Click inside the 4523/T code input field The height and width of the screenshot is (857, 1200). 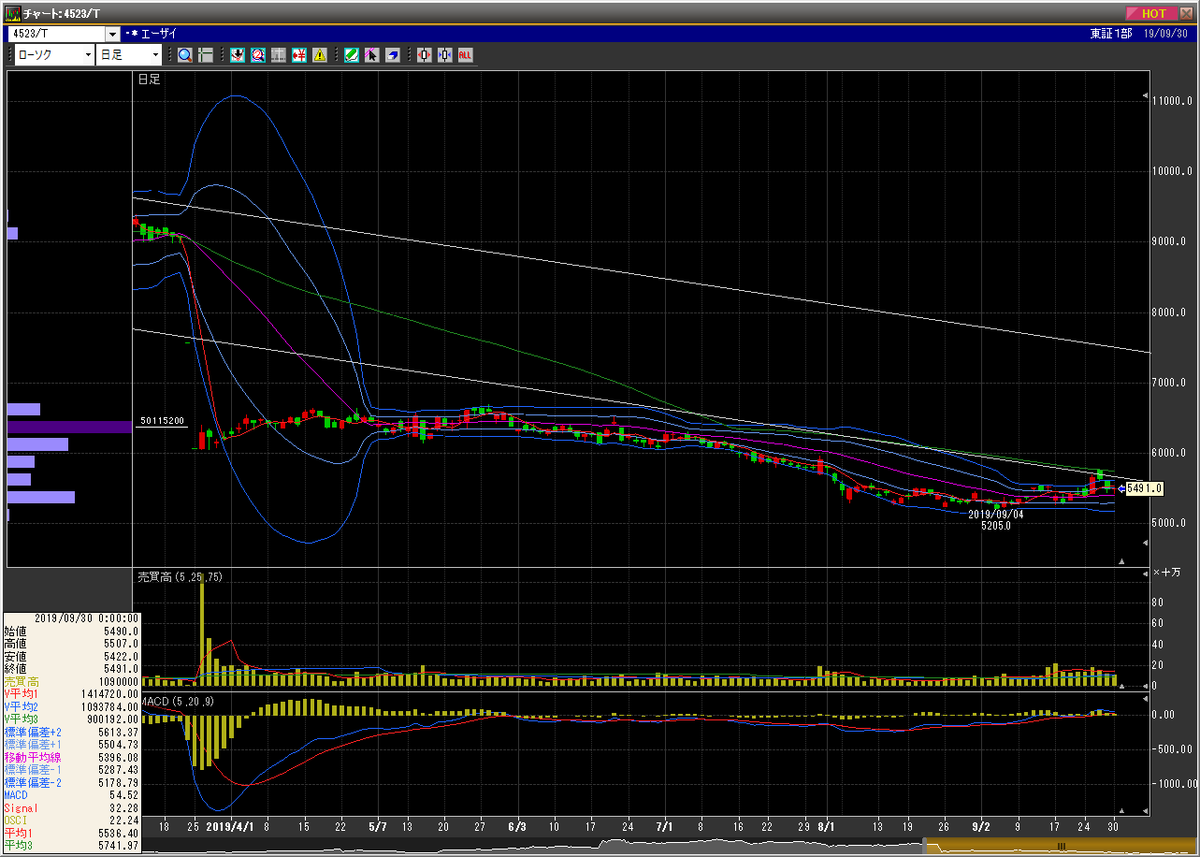56,34
